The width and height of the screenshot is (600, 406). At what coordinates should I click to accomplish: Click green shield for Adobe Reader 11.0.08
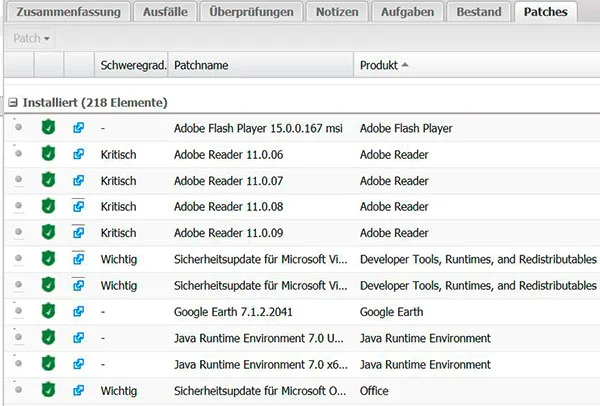(x=48, y=206)
